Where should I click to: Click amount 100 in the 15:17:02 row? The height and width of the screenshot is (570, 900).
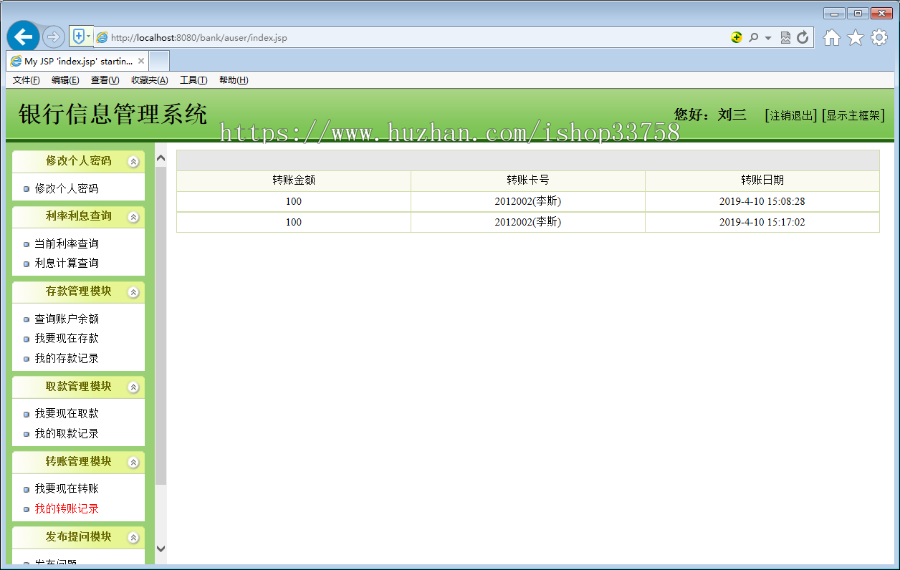point(294,222)
